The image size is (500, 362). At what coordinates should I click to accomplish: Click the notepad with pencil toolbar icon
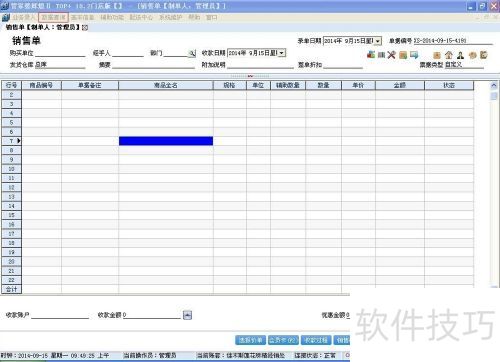click(484, 55)
